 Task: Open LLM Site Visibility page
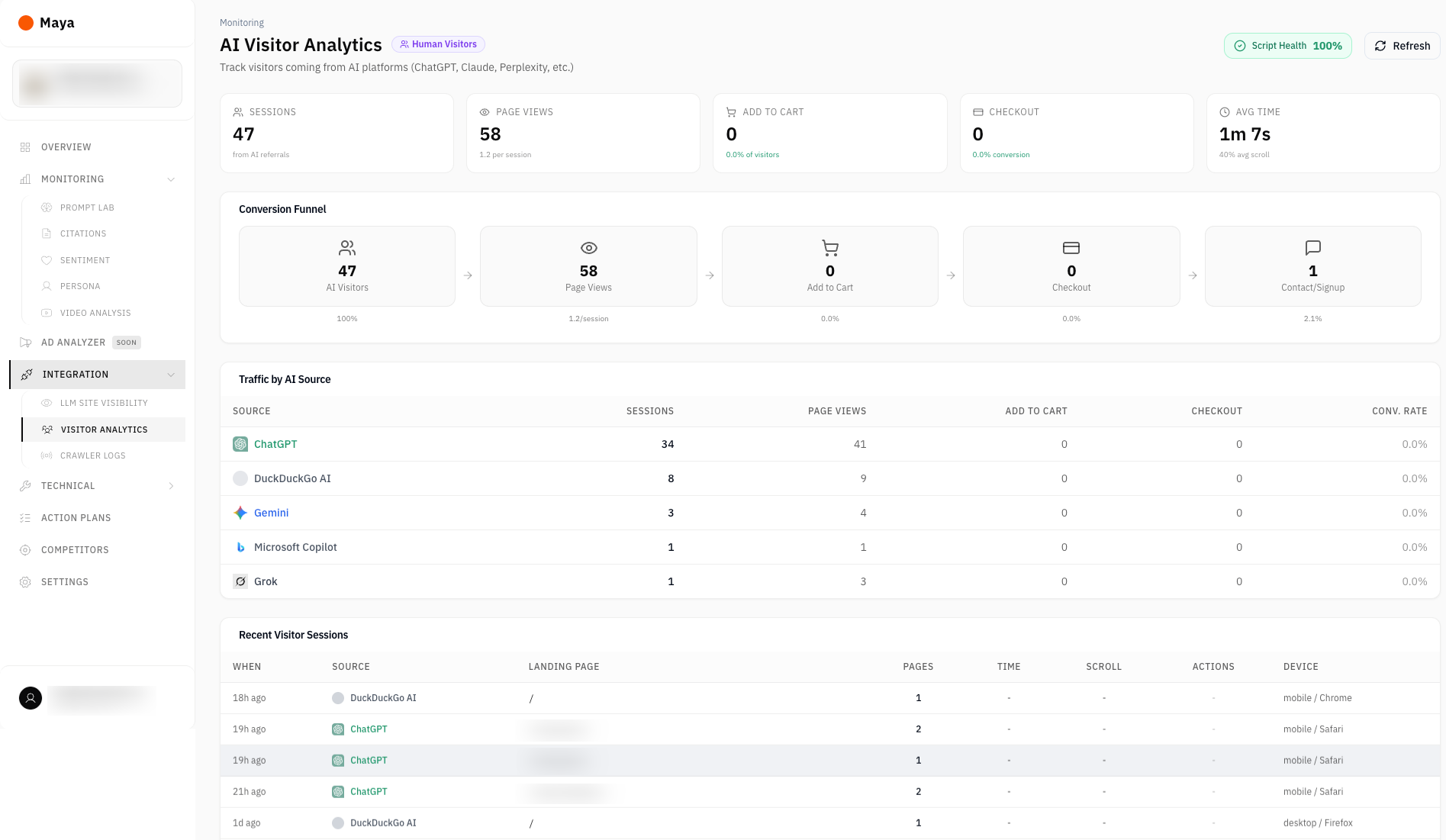click(104, 403)
